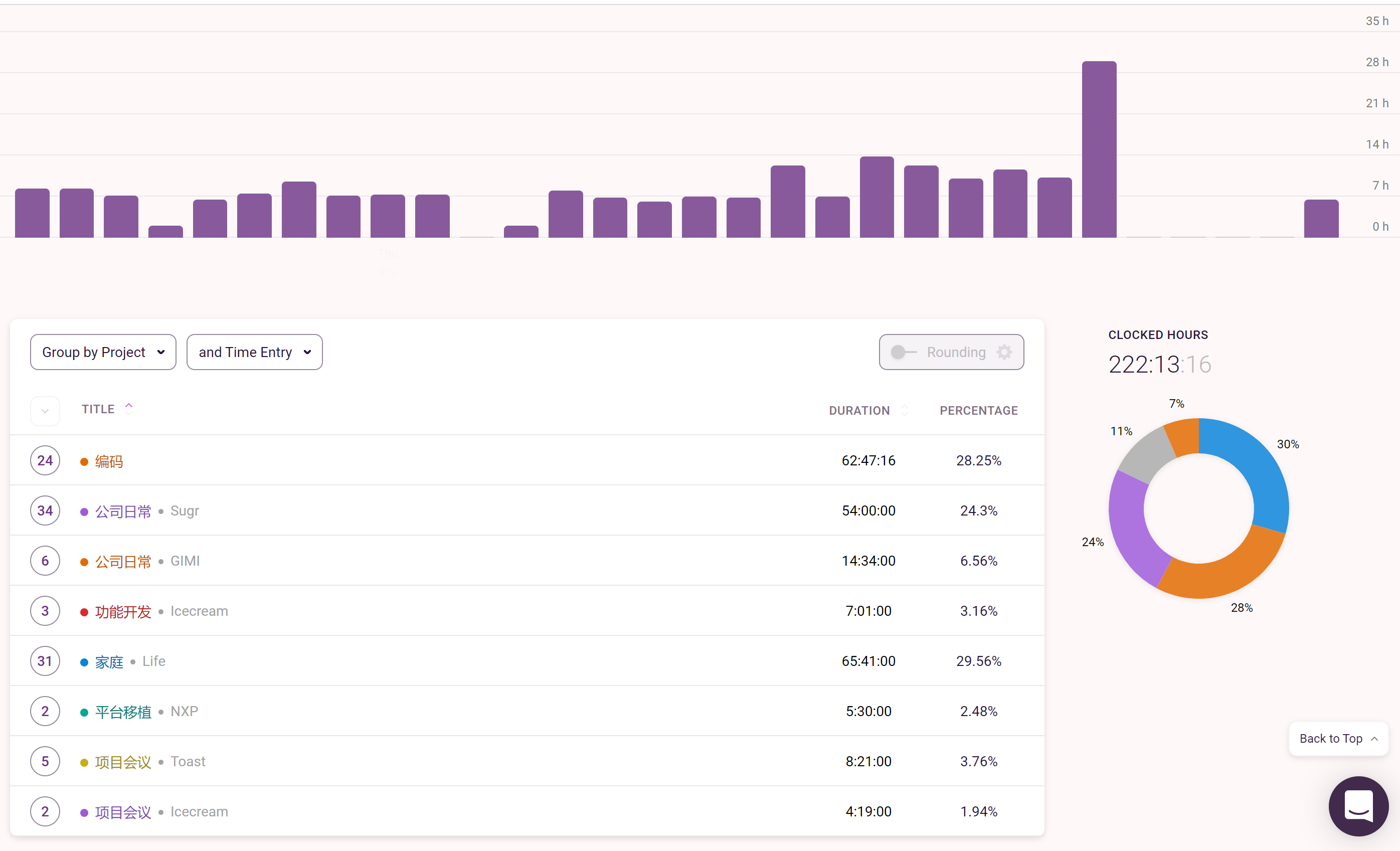Screen dimensions: 1400x851
Task: Expand the 34 entries of 公司日常 Sugr
Action: click(45, 510)
